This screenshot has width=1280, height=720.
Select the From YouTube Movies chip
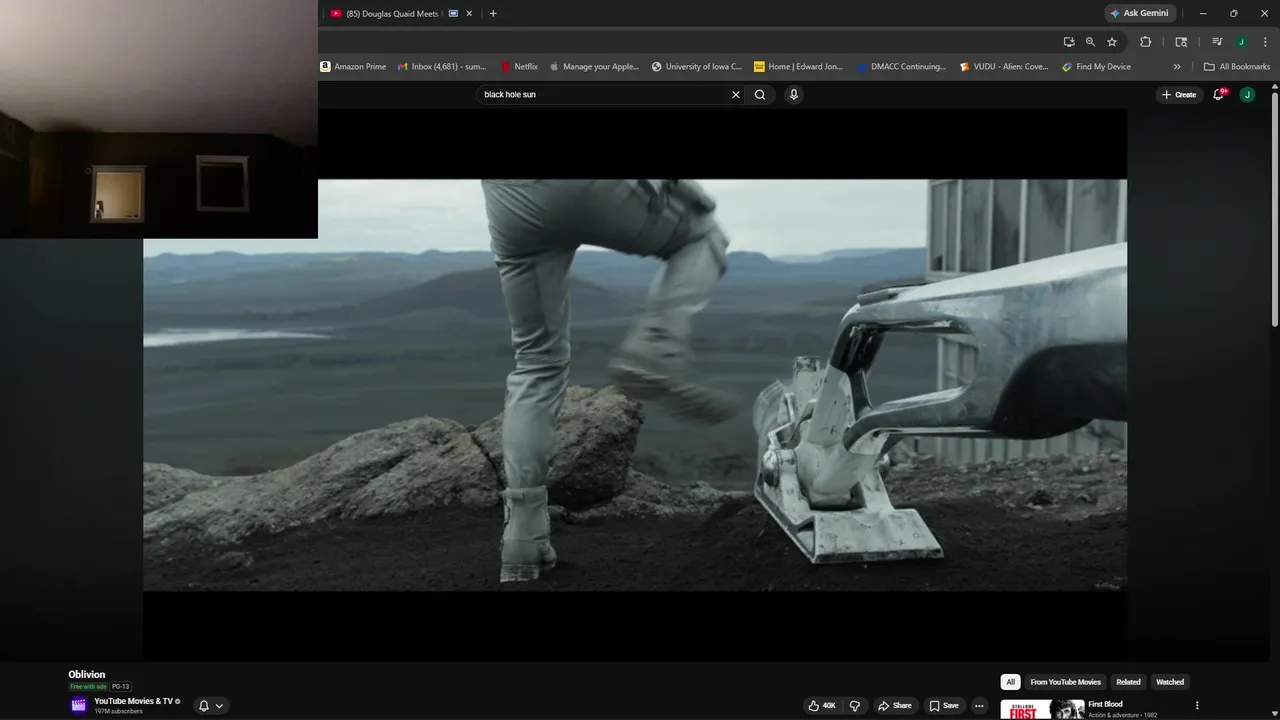[x=1066, y=682]
